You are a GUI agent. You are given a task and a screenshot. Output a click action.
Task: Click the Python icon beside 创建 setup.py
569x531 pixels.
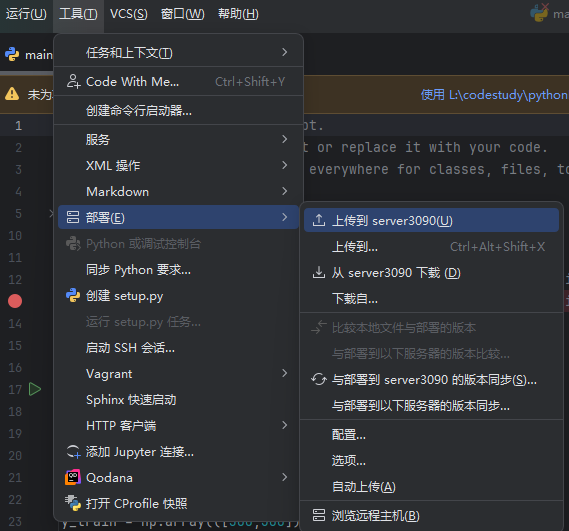tap(73, 296)
